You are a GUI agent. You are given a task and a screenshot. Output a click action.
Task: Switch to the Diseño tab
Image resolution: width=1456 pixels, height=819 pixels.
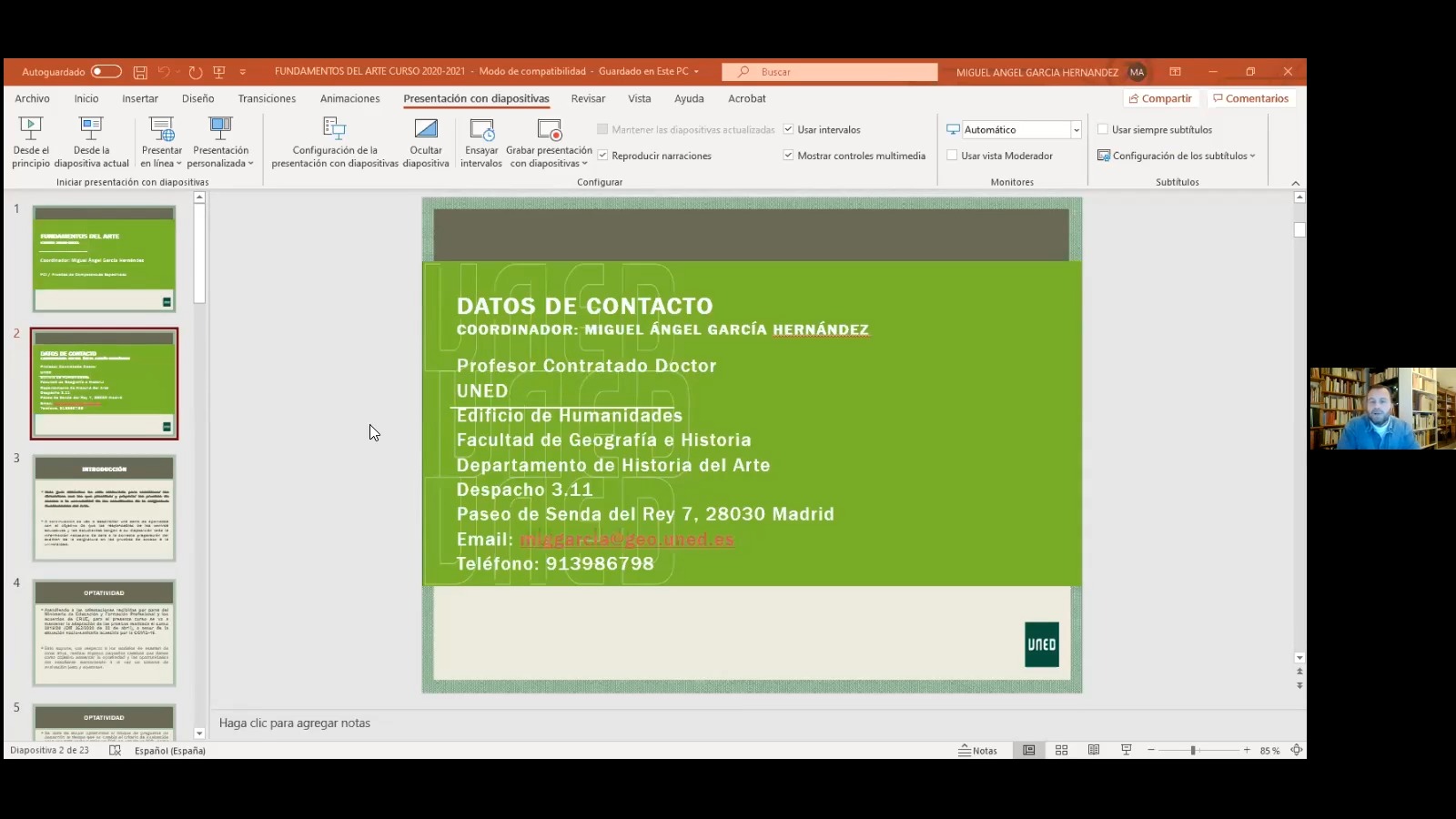click(197, 98)
